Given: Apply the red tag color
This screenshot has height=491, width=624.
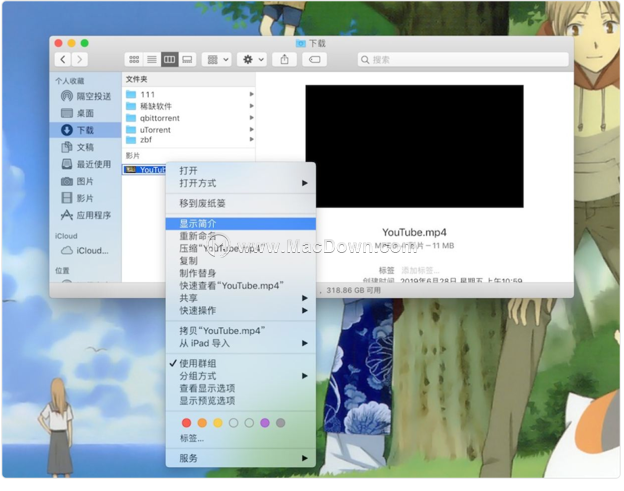Looking at the screenshot, I should 186,423.
